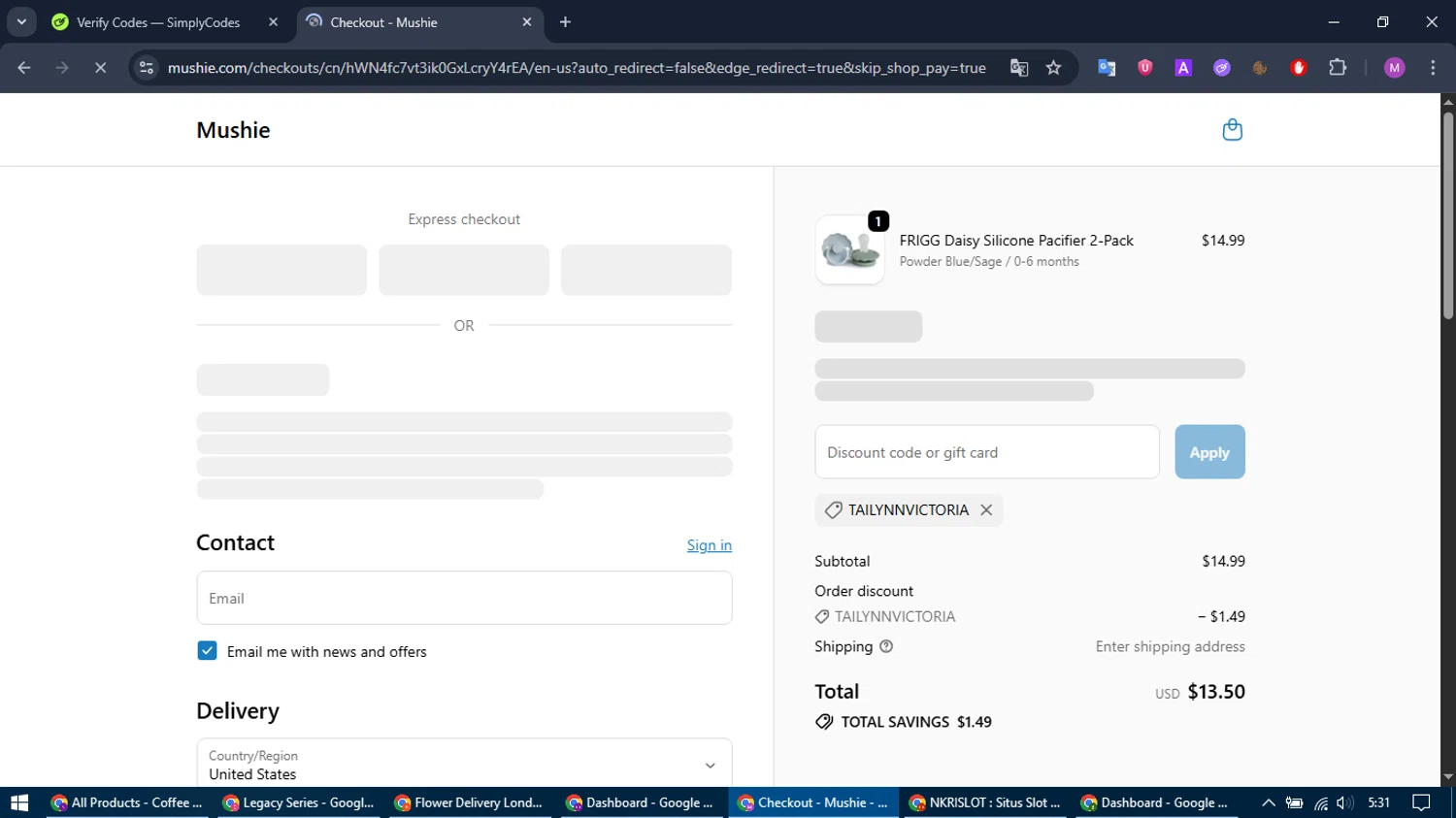The width and height of the screenshot is (1456, 818).
Task: Uncheck Email me with news and offers
Action: pos(207,651)
